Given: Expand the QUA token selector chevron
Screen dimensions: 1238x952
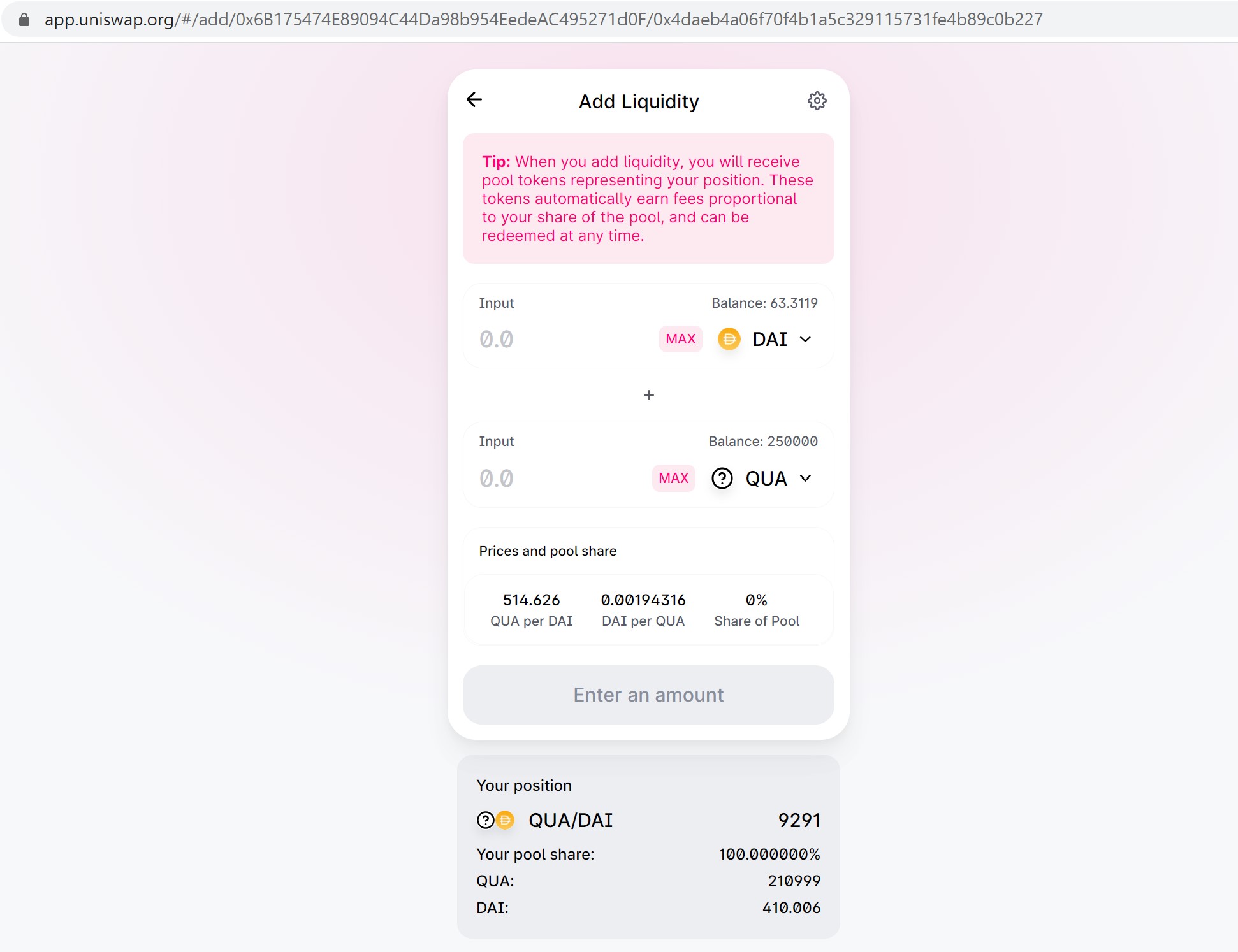Looking at the screenshot, I should point(806,478).
